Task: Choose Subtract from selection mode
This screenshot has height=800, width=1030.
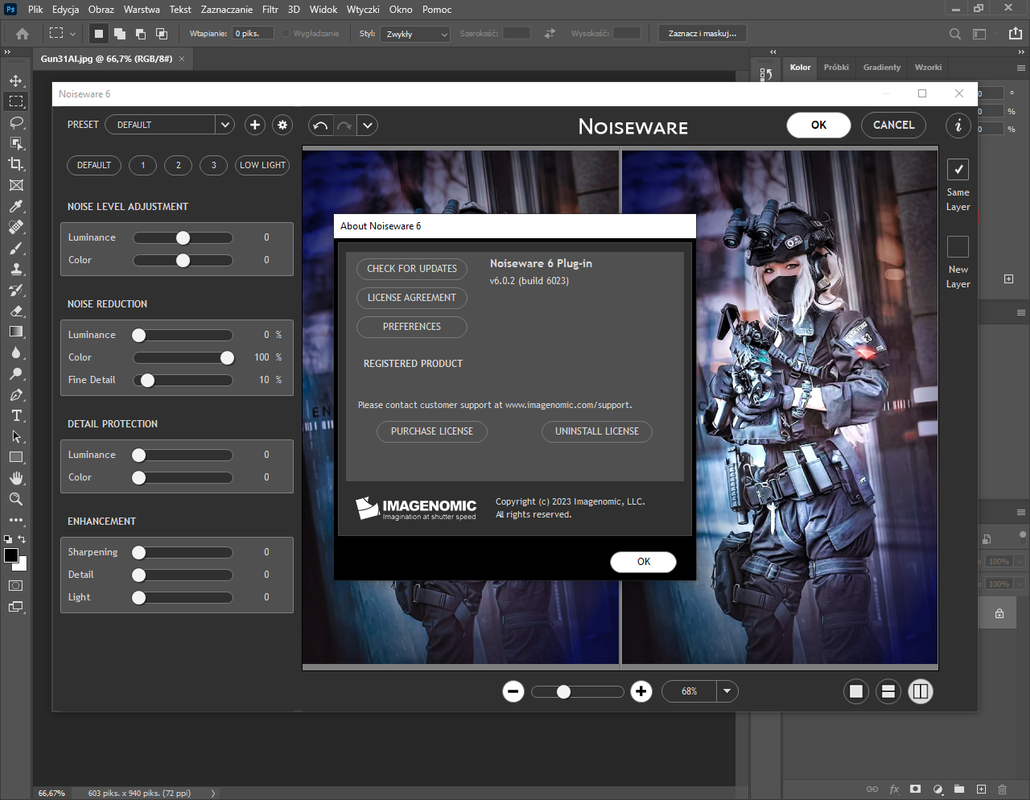Action: coord(141,33)
